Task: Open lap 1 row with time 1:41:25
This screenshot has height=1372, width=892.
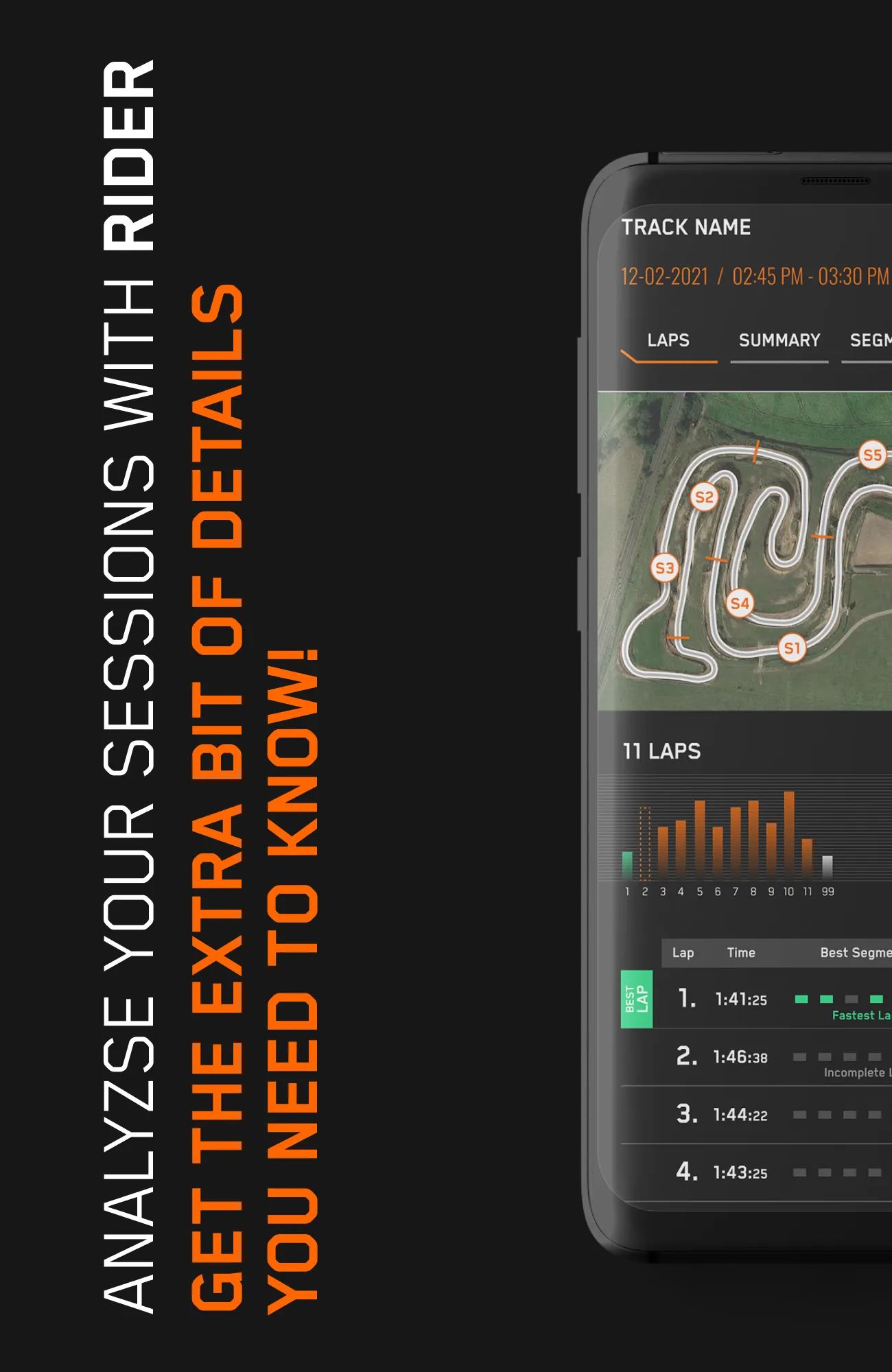Action: point(756,999)
